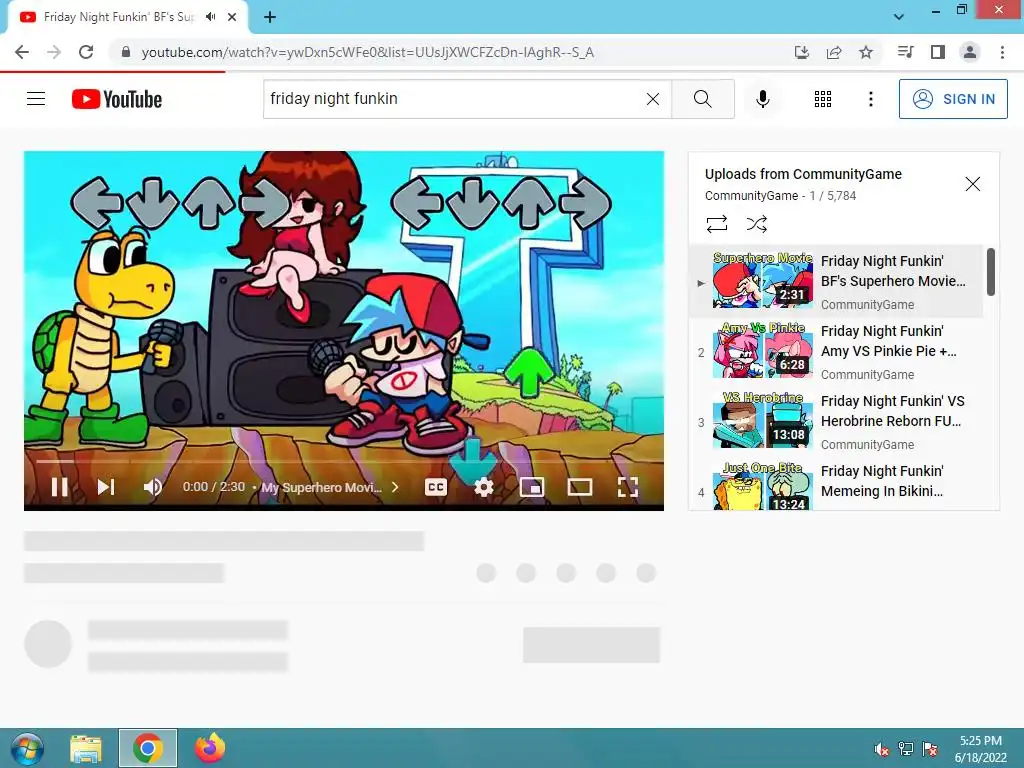This screenshot has width=1024, height=768.
Task: Open the taskbar clock showing 5:25 PM
Action: pyautogui.click(x=980, y=749)
